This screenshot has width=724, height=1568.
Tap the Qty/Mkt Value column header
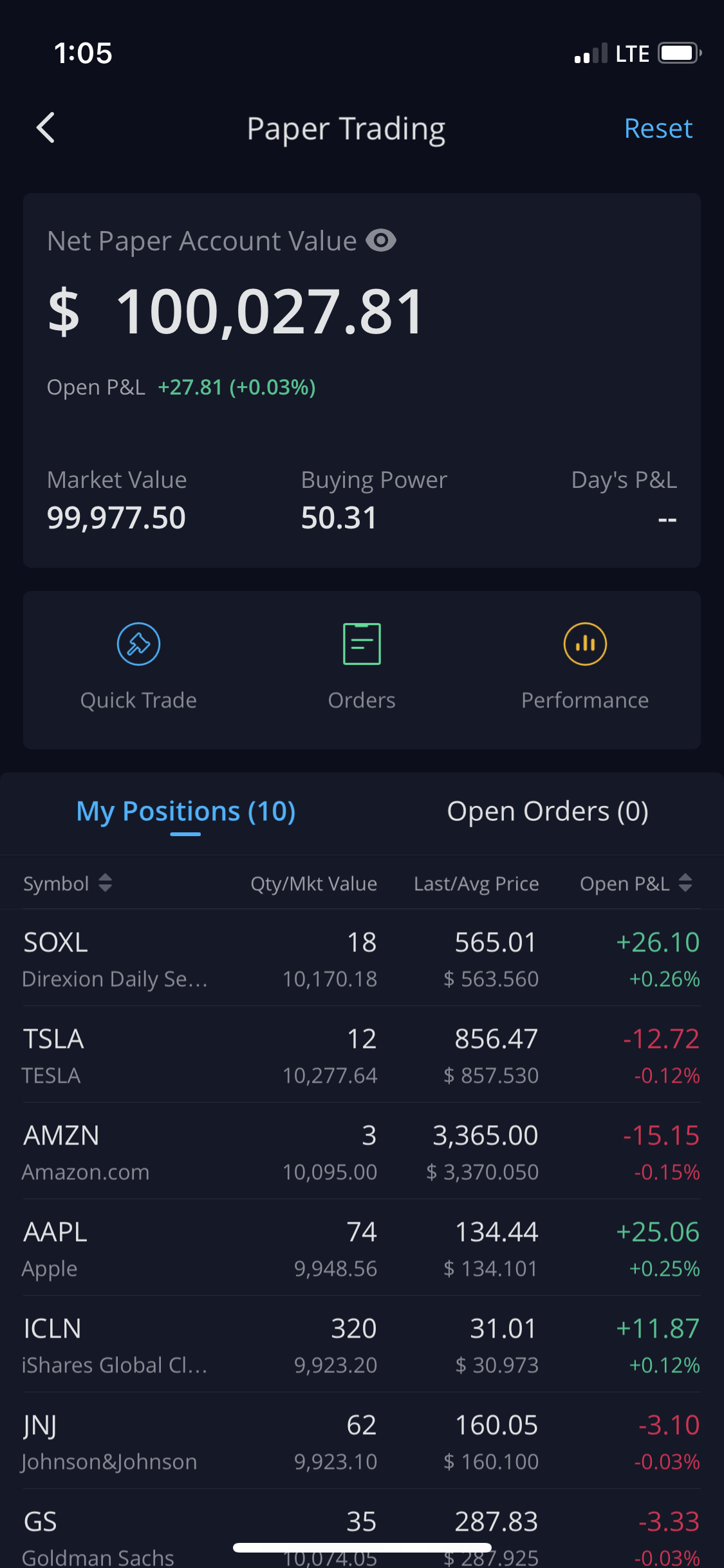point(313,884)
